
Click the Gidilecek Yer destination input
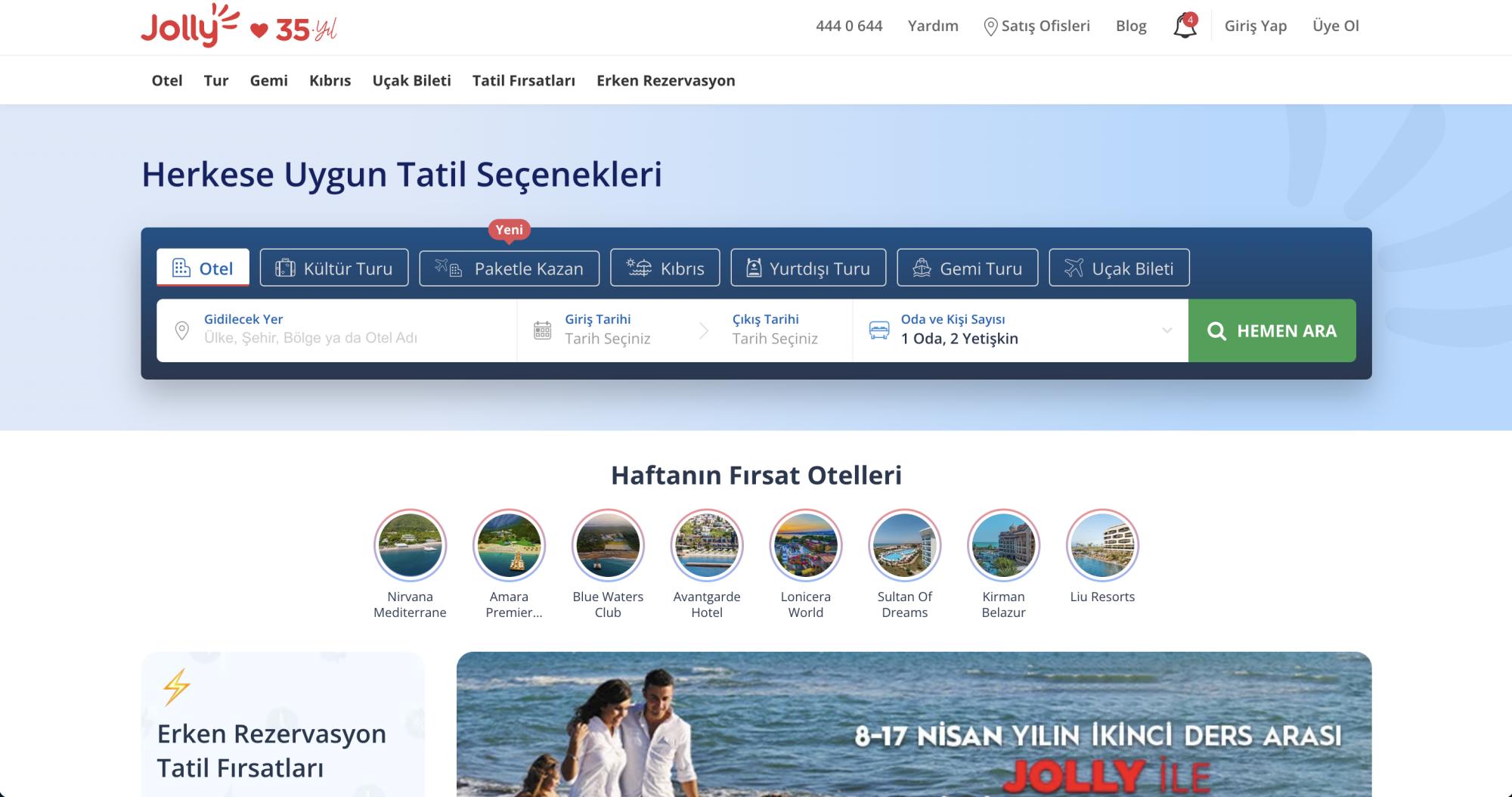coord(336,330)
